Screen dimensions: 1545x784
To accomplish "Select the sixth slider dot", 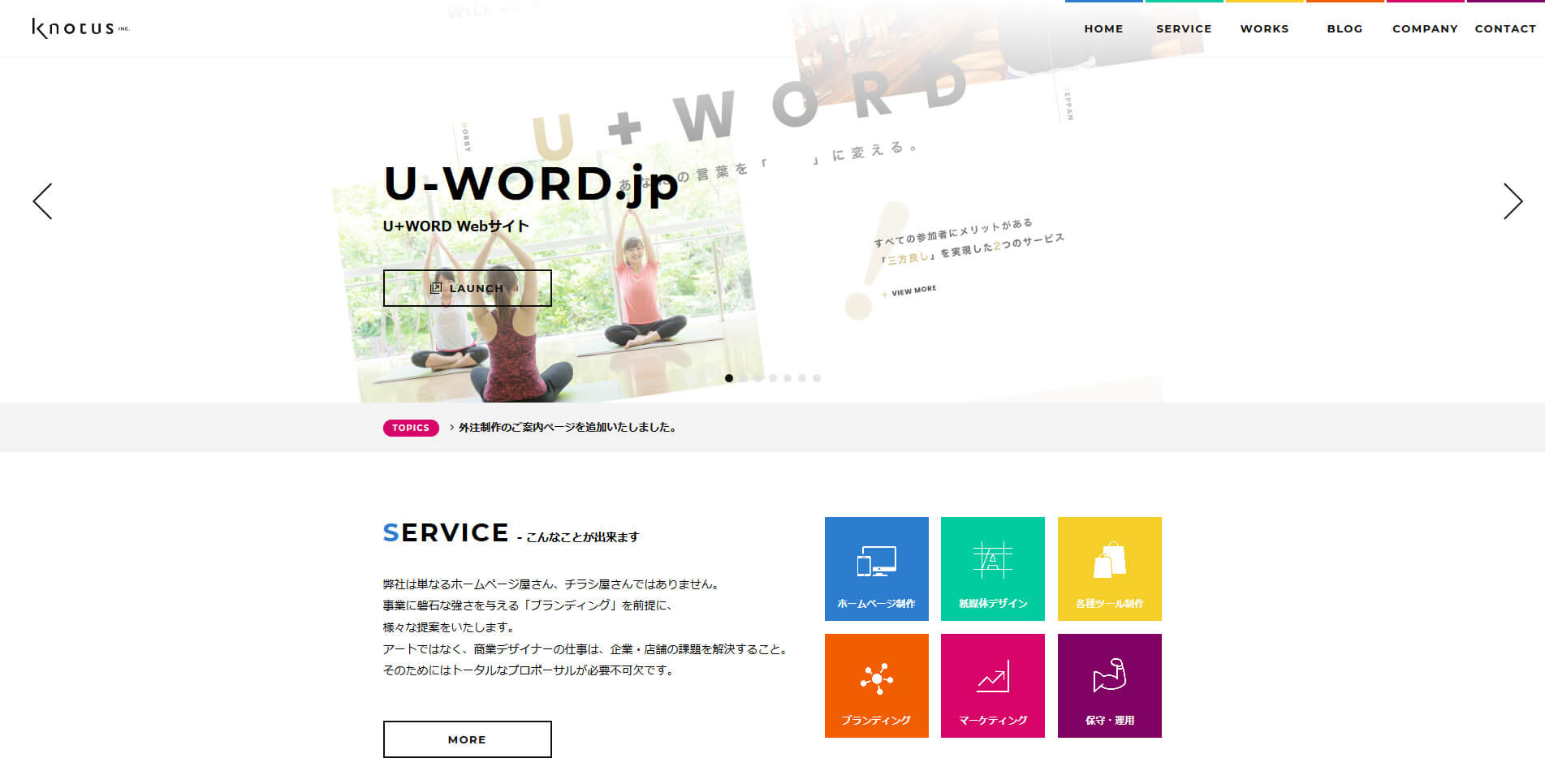I will (x=802, y=378).
